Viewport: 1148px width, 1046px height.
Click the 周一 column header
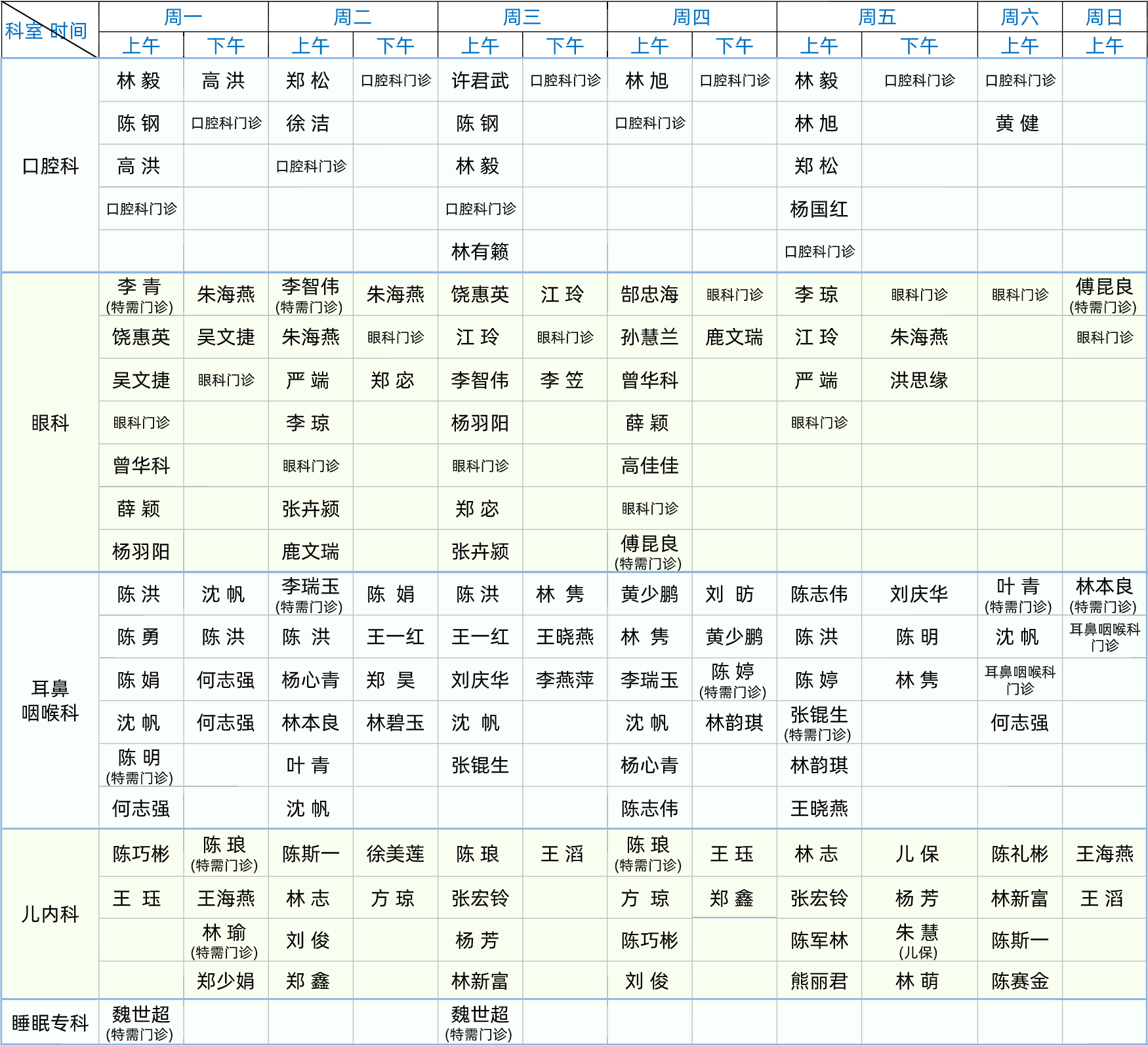[183, 17]
